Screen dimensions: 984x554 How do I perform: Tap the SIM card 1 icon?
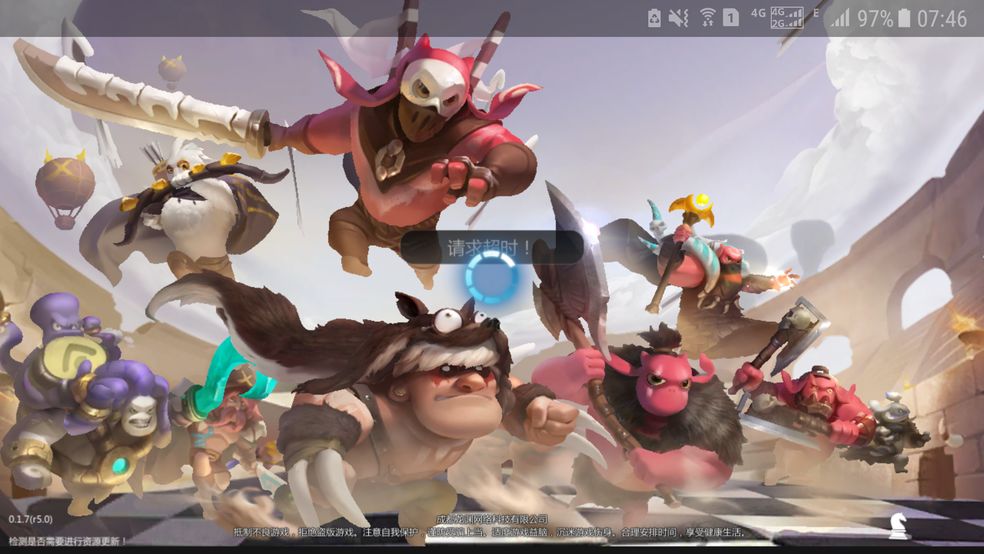click(730, 18)
